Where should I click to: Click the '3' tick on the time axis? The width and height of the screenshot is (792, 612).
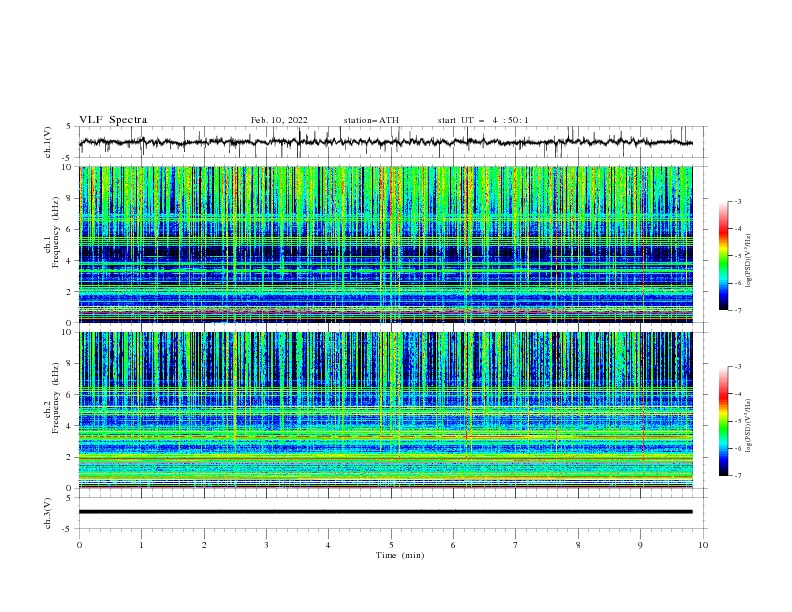[x=266, y=545]
